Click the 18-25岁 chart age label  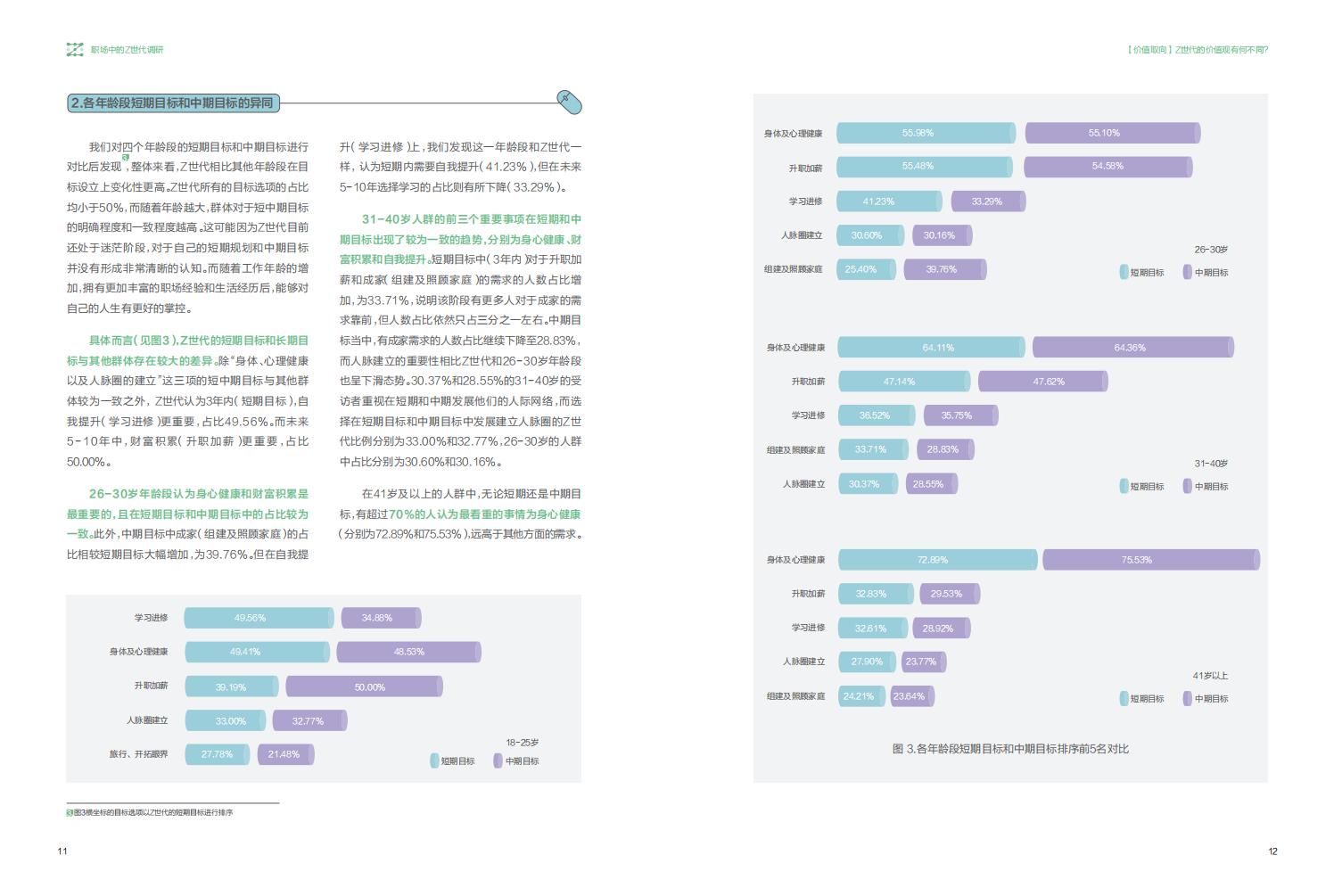(523, 742)
